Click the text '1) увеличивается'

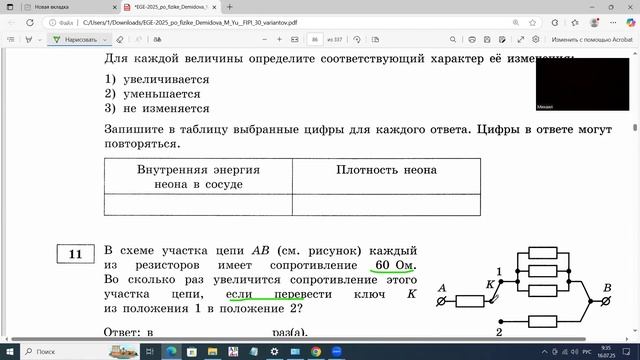coord(157,79)
